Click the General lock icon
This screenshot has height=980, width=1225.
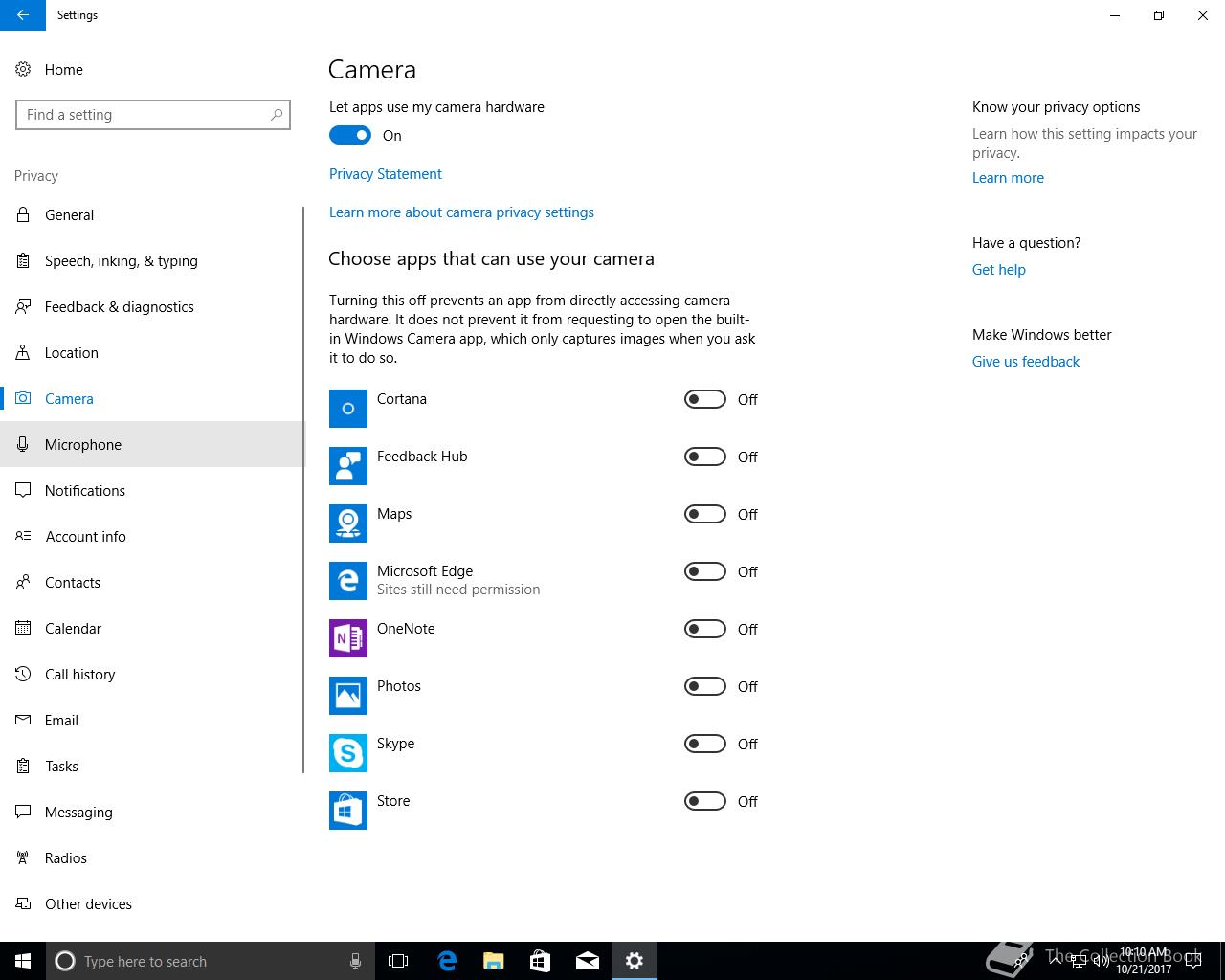point(23,214)
